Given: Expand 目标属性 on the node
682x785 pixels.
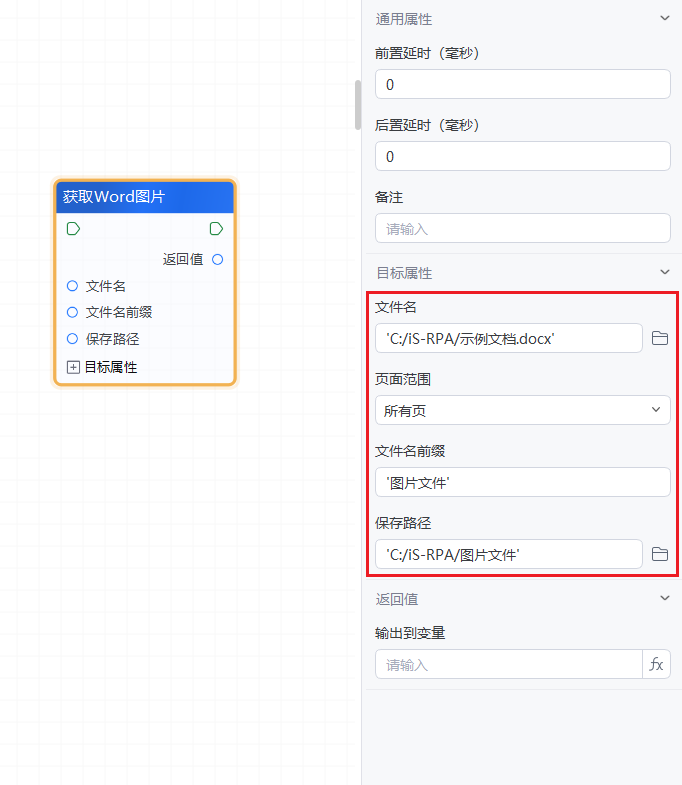Looking at the screenshot, I should pyautogui.click(x=73, y=367).
